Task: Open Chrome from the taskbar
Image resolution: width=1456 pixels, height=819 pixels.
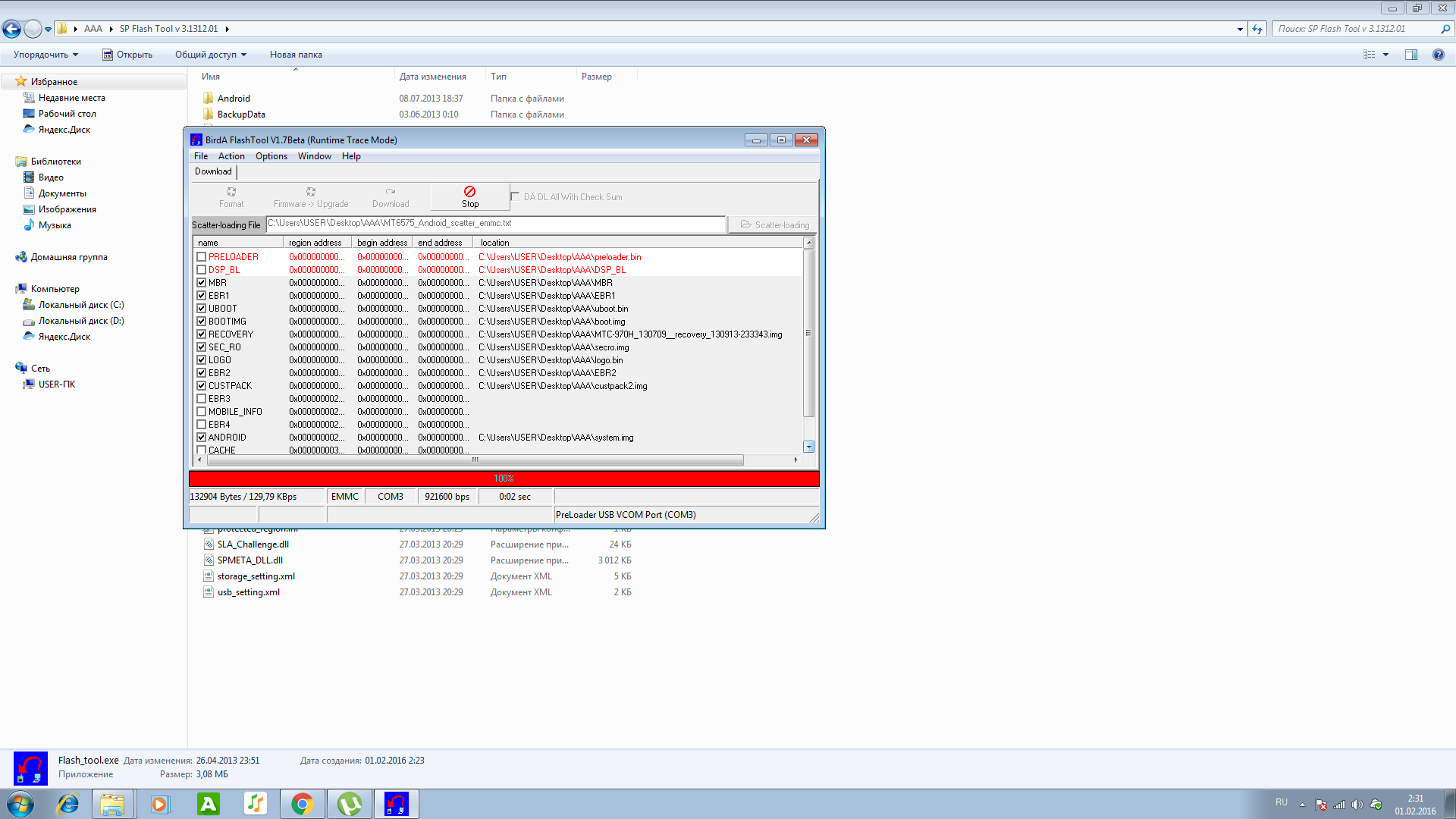Action: (303, 804)
